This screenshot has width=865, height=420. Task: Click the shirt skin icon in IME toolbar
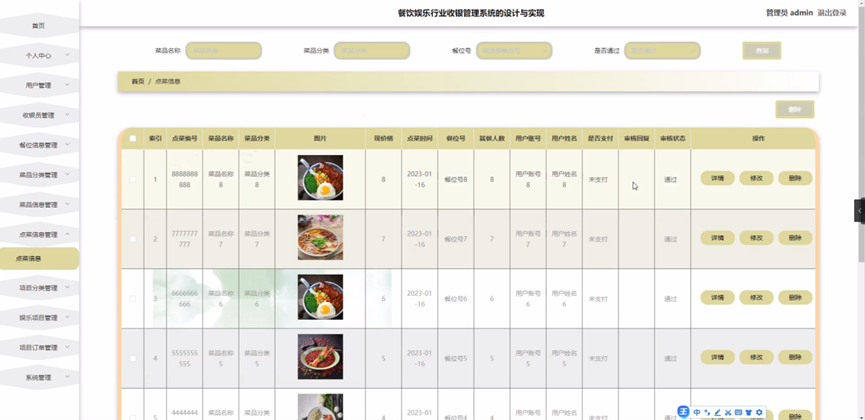pyautogui.click(x=749, y=412)
